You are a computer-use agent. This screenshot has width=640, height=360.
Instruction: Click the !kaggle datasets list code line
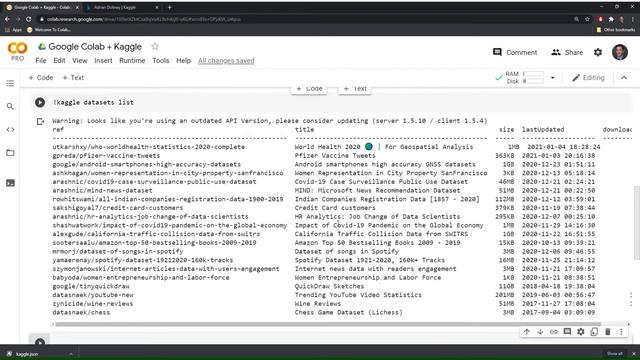click(93, 102)
